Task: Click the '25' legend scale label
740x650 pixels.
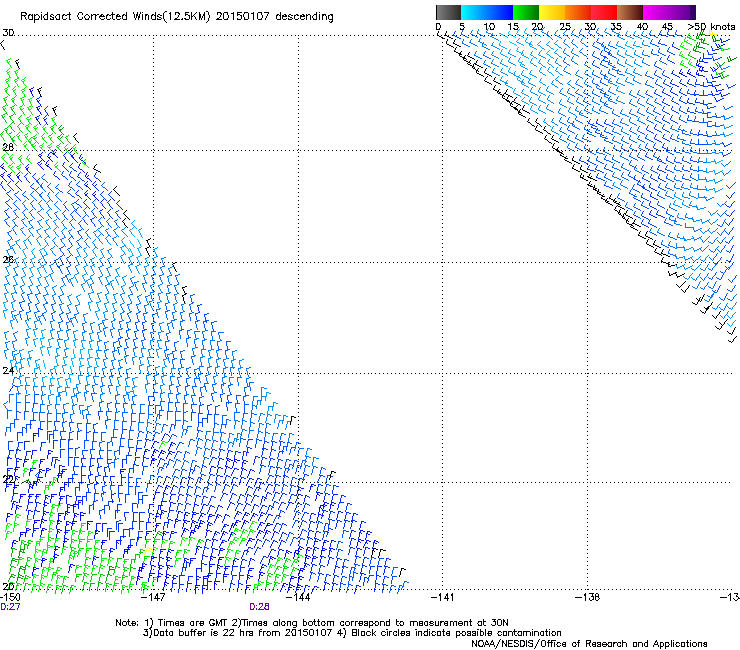Action: tap(565, 27)
